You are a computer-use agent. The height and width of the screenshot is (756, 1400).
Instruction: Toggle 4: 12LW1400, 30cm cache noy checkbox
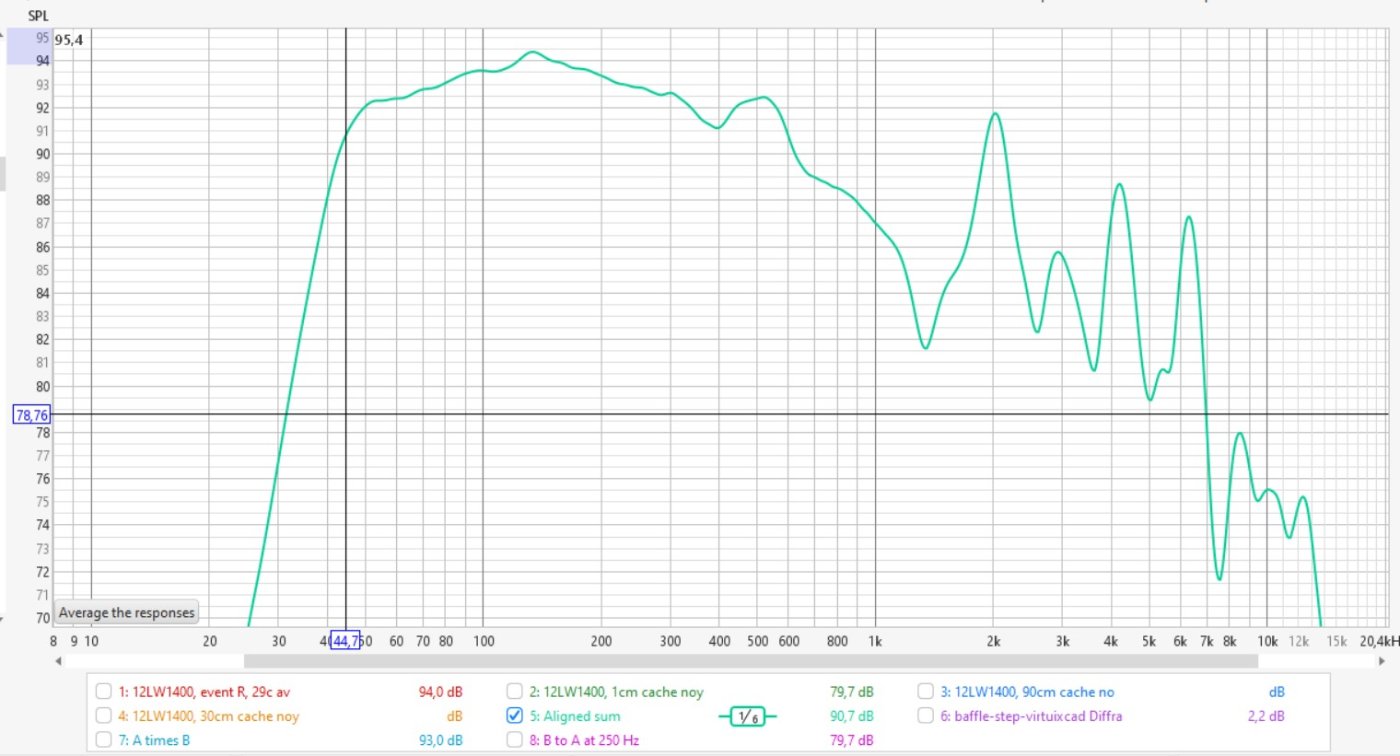pyautogui.click(x=103, y=716)
